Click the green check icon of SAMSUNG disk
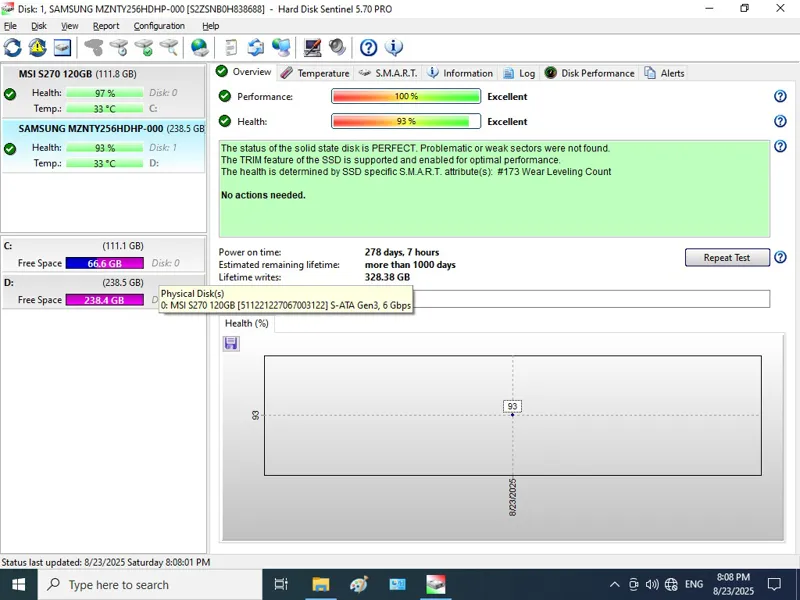Image resolution: width=800 pixels, height=600 pixels. [x=10, y=149]
